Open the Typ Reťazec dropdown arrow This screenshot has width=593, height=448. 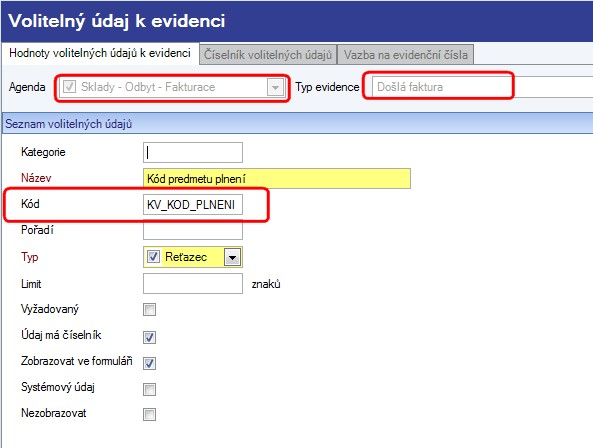point(232,257)
